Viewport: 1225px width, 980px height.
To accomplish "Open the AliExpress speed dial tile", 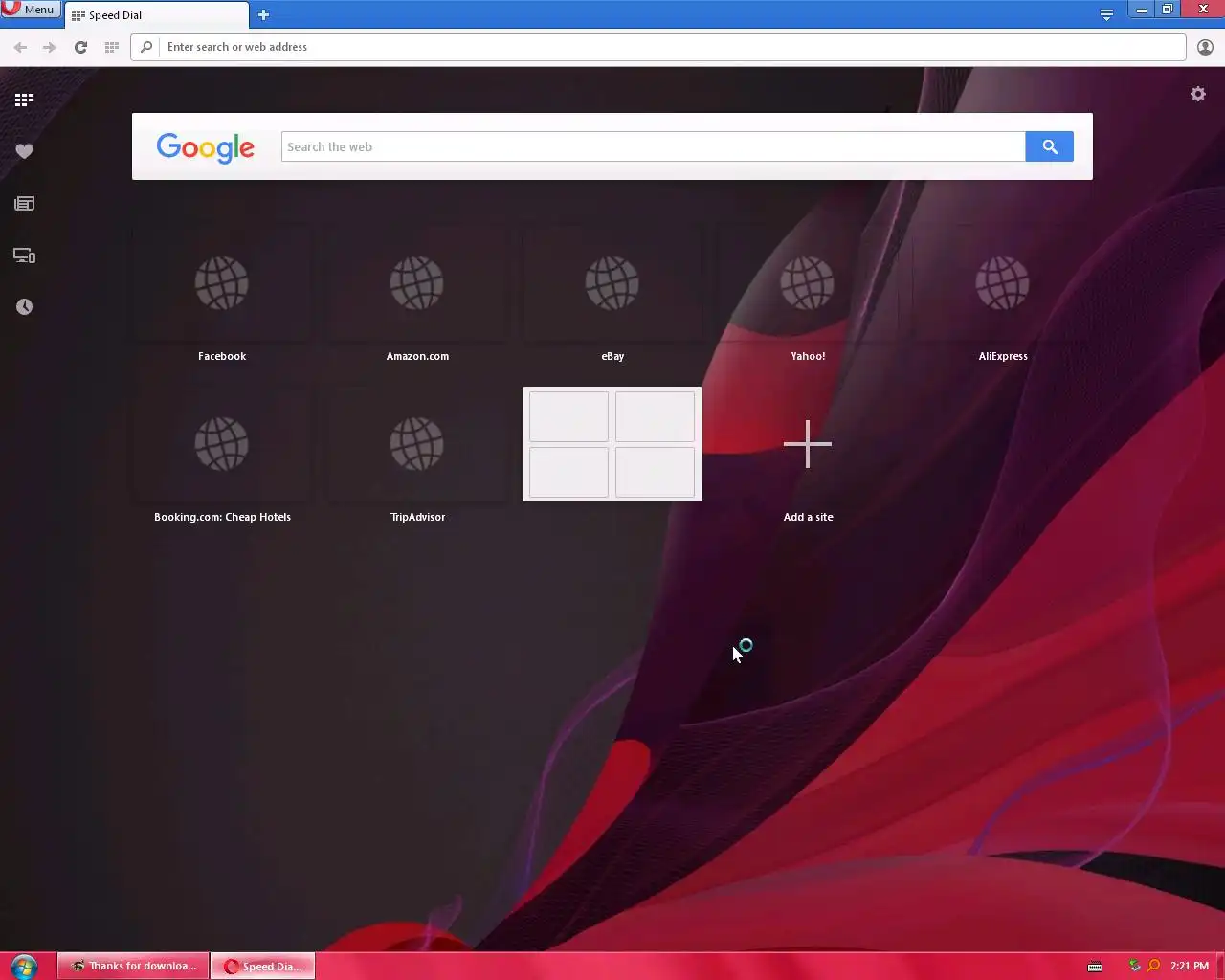I will point(1003,283).
